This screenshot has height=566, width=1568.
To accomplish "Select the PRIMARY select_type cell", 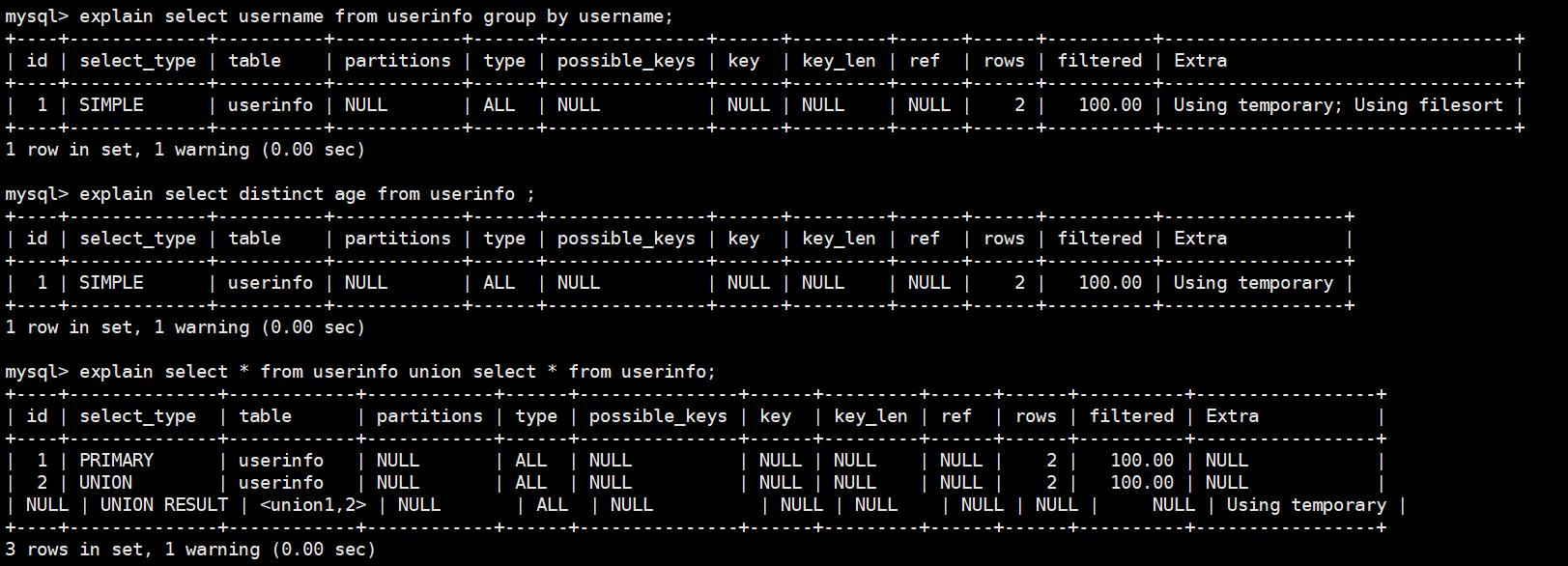I will coord(116,461).
